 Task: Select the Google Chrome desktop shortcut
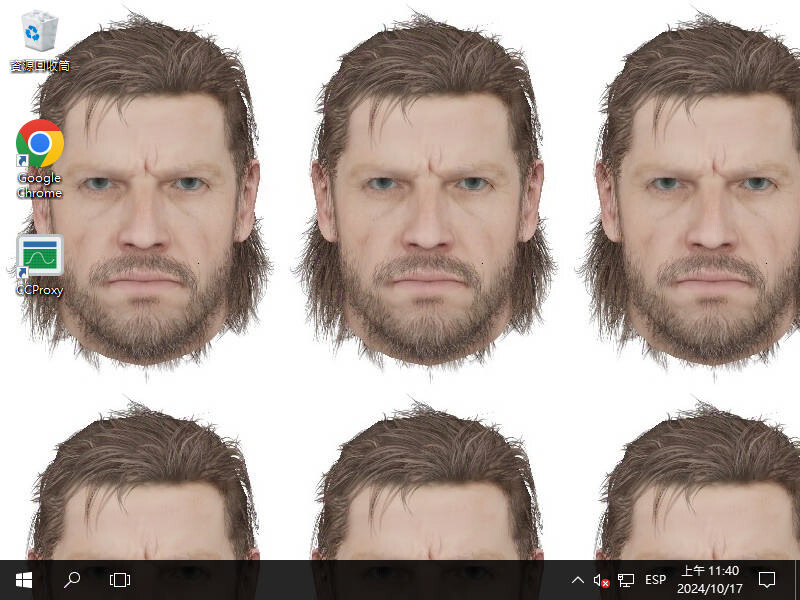pos(40,159)
